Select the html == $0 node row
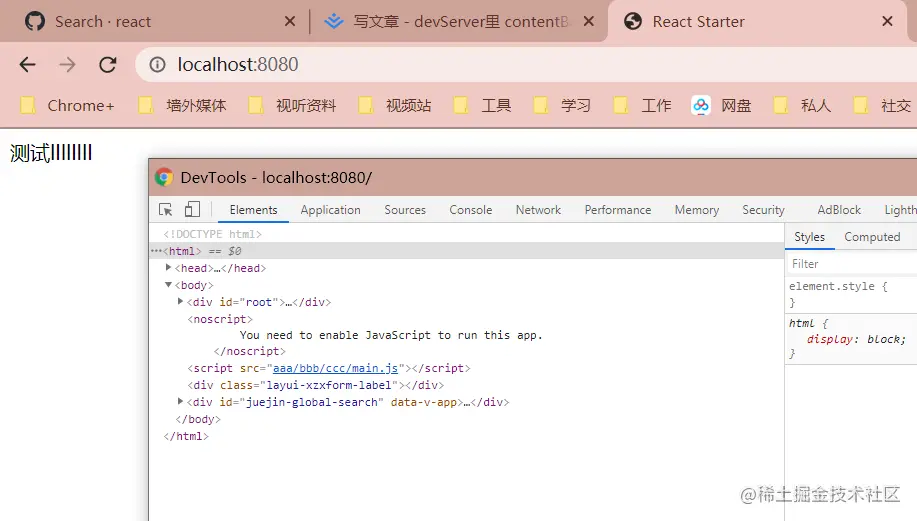 pyautogui.click(x=466, y=251)
